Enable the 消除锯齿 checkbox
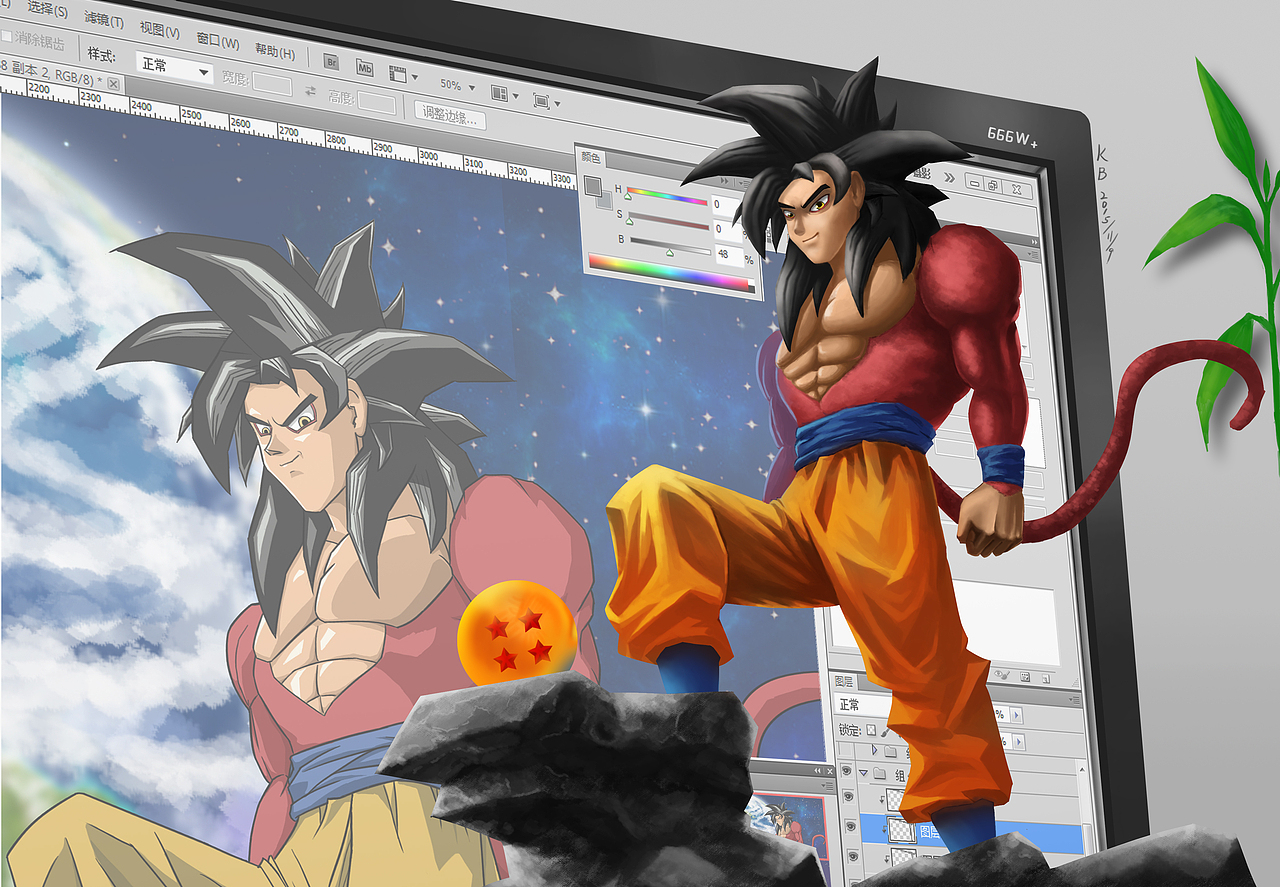1280x887 pixels. [6, 37]
